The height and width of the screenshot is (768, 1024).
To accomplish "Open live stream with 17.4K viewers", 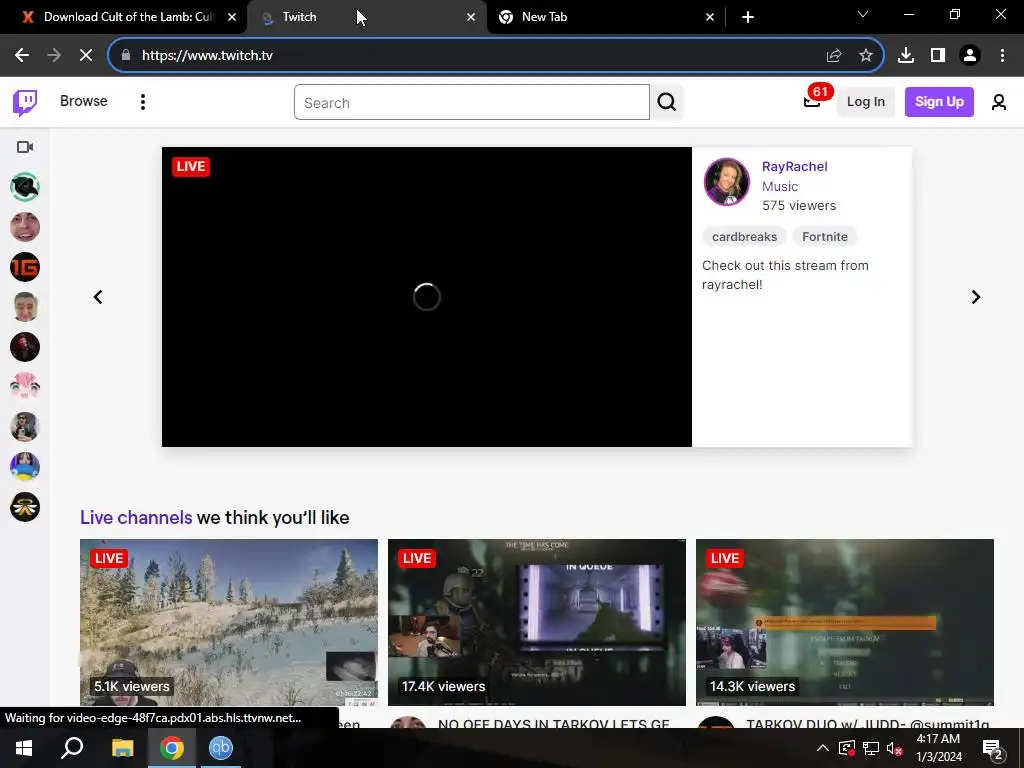I will [537, 622].
